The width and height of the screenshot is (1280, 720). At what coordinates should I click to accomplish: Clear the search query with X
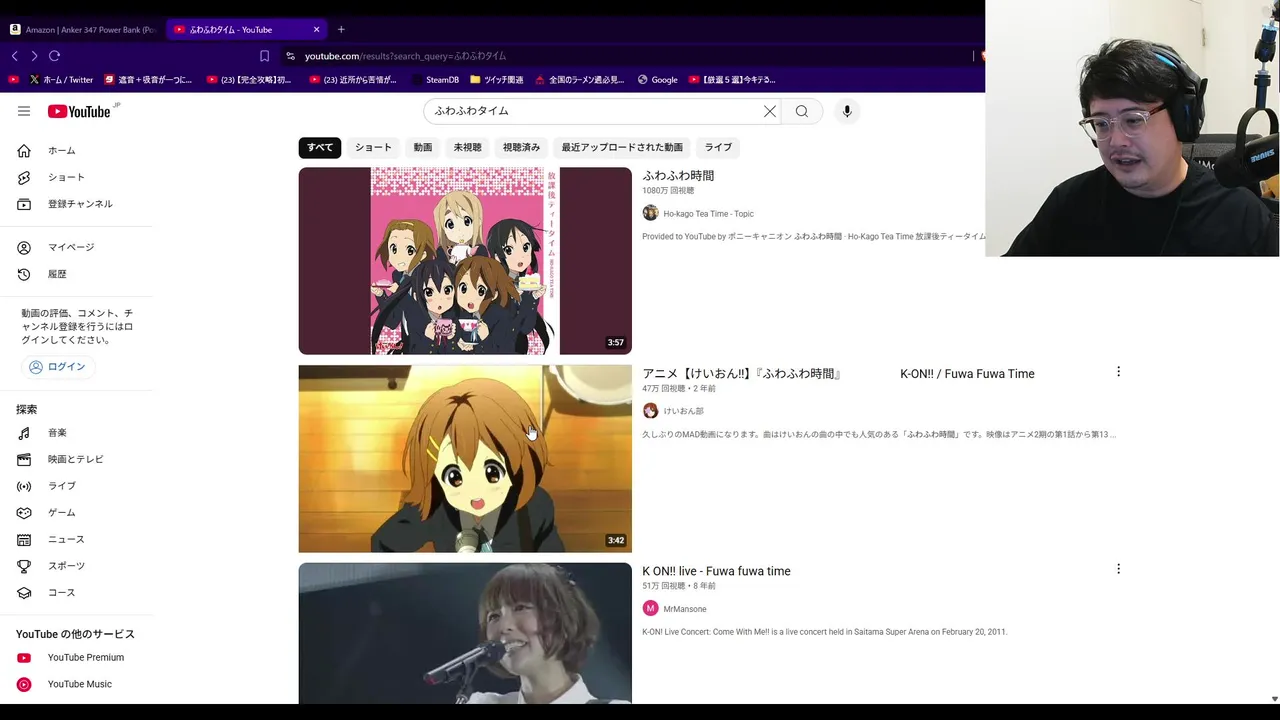(x=770, y=111)
